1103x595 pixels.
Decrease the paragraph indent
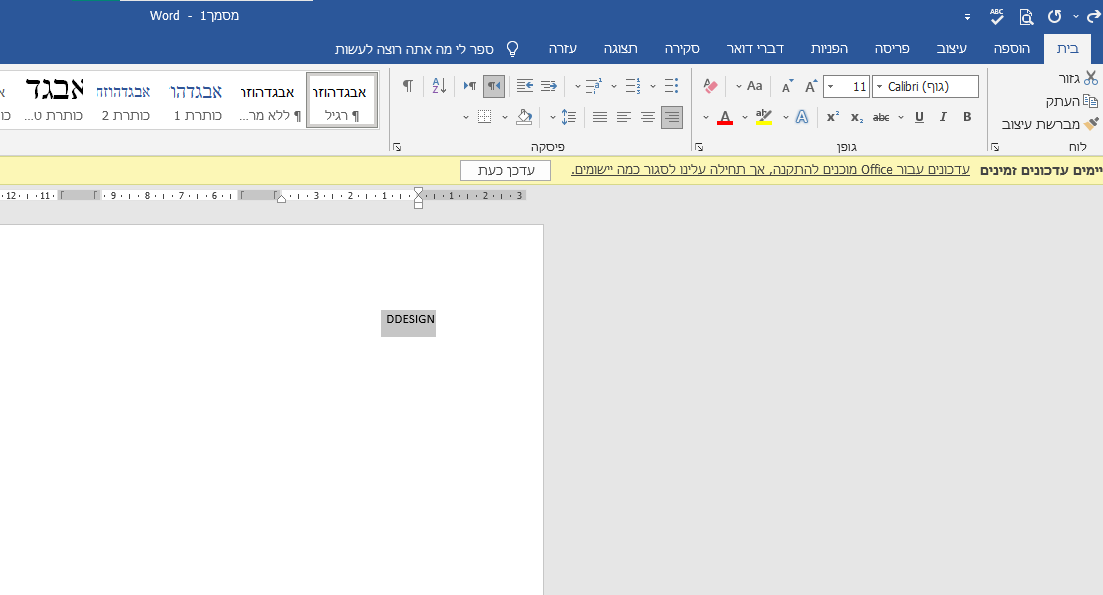(x=549, y=86)
